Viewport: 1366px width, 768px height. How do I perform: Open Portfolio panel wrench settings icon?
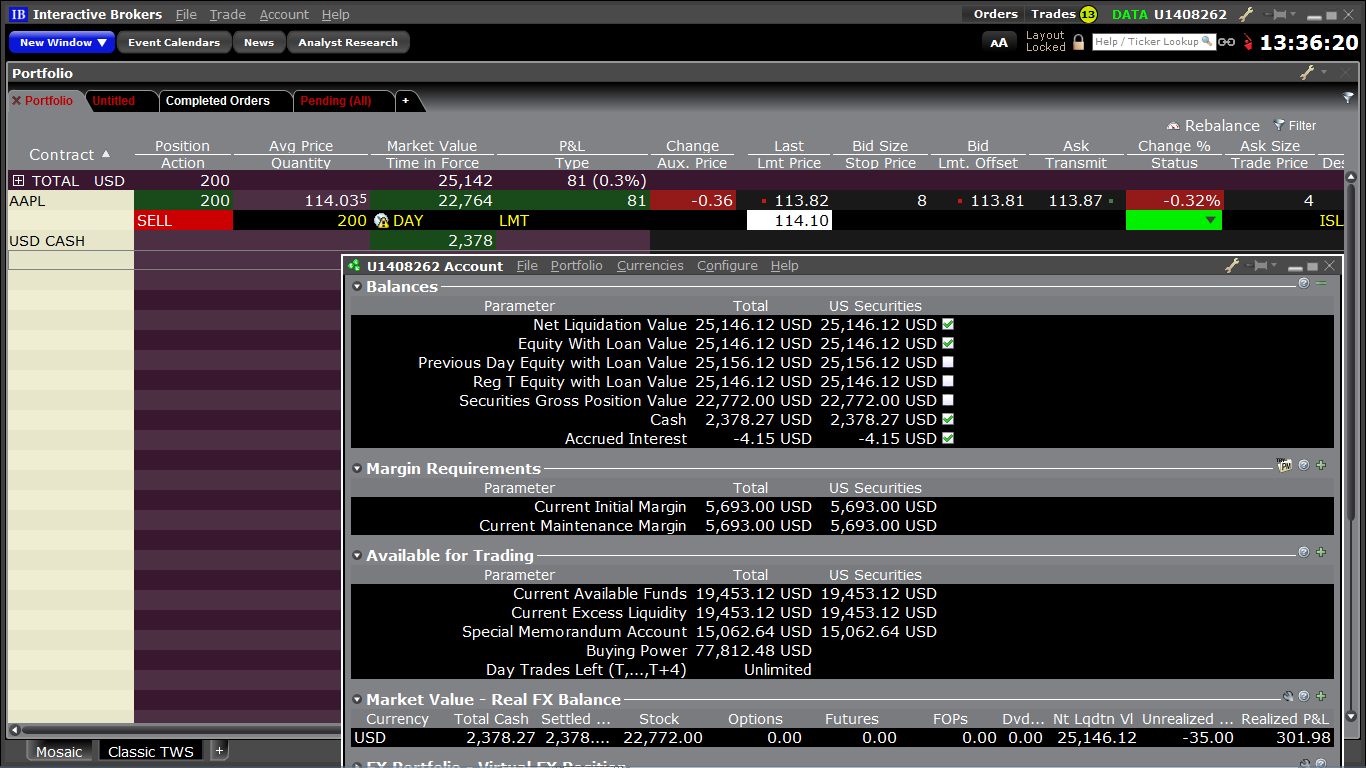tap(1307, 73)
